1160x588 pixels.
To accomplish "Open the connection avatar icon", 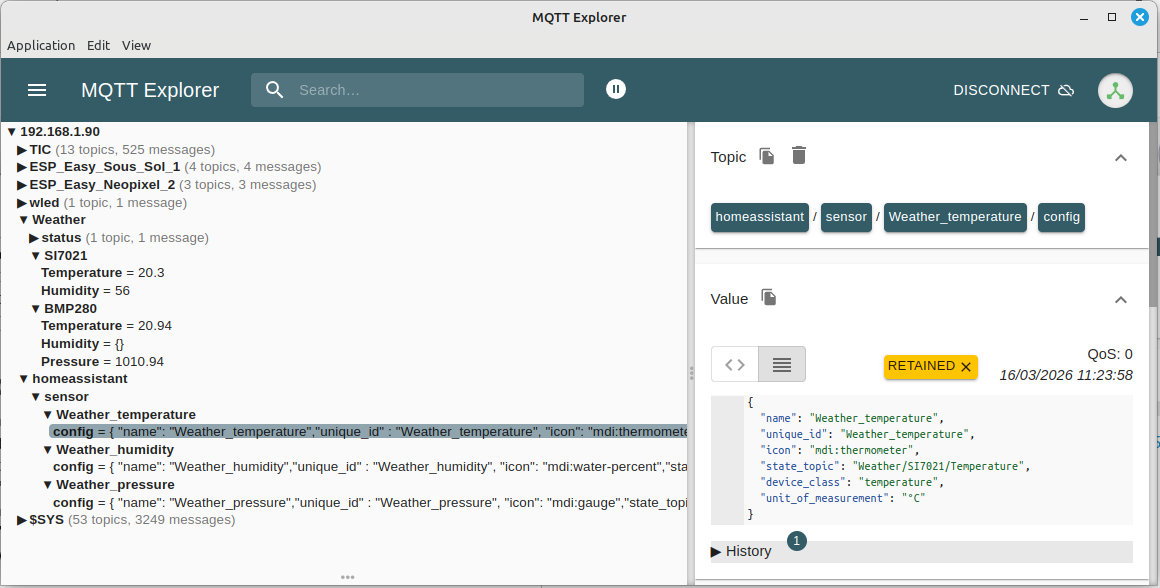I will 1115,90.
